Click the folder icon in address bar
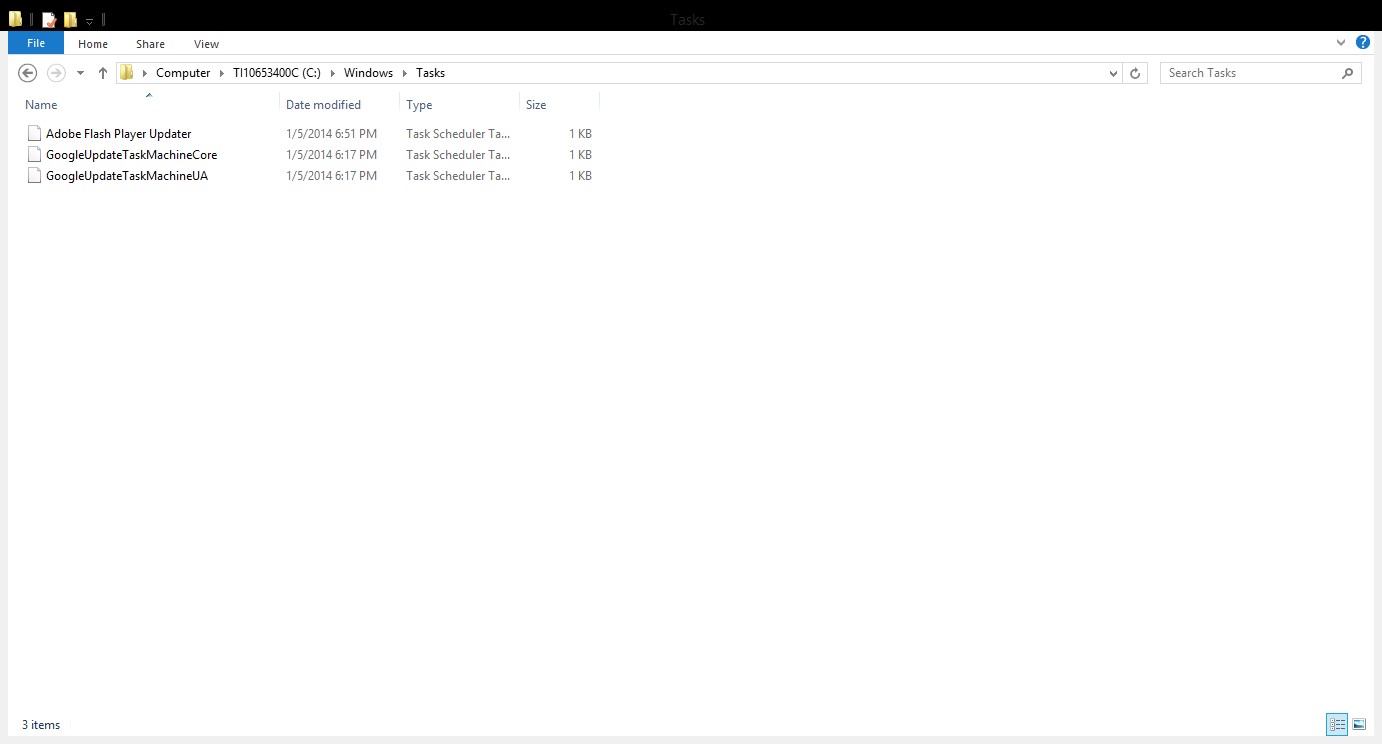The height and width of the screenshot is (744, 1382). point(127,73)
